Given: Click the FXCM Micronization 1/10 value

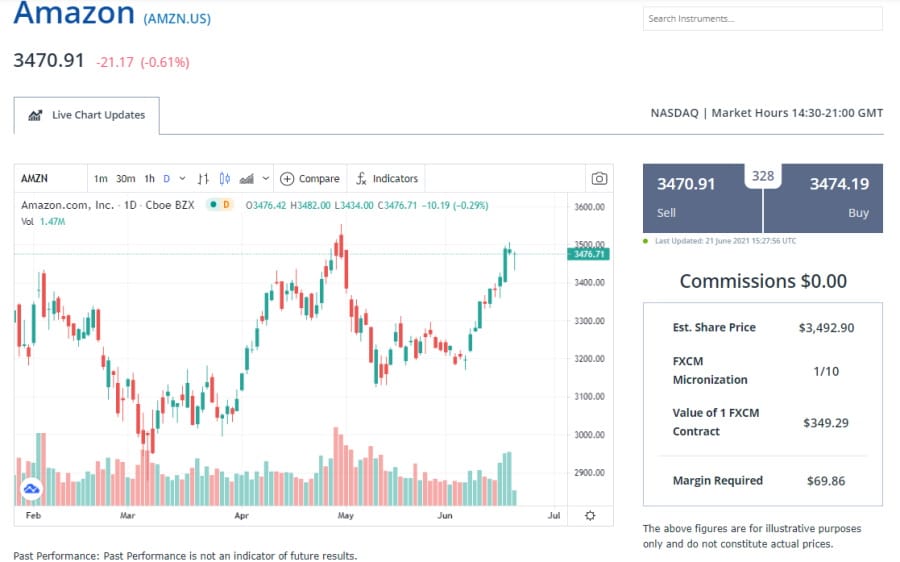Looking at the screenshot, I should click(x=826, y=371).
